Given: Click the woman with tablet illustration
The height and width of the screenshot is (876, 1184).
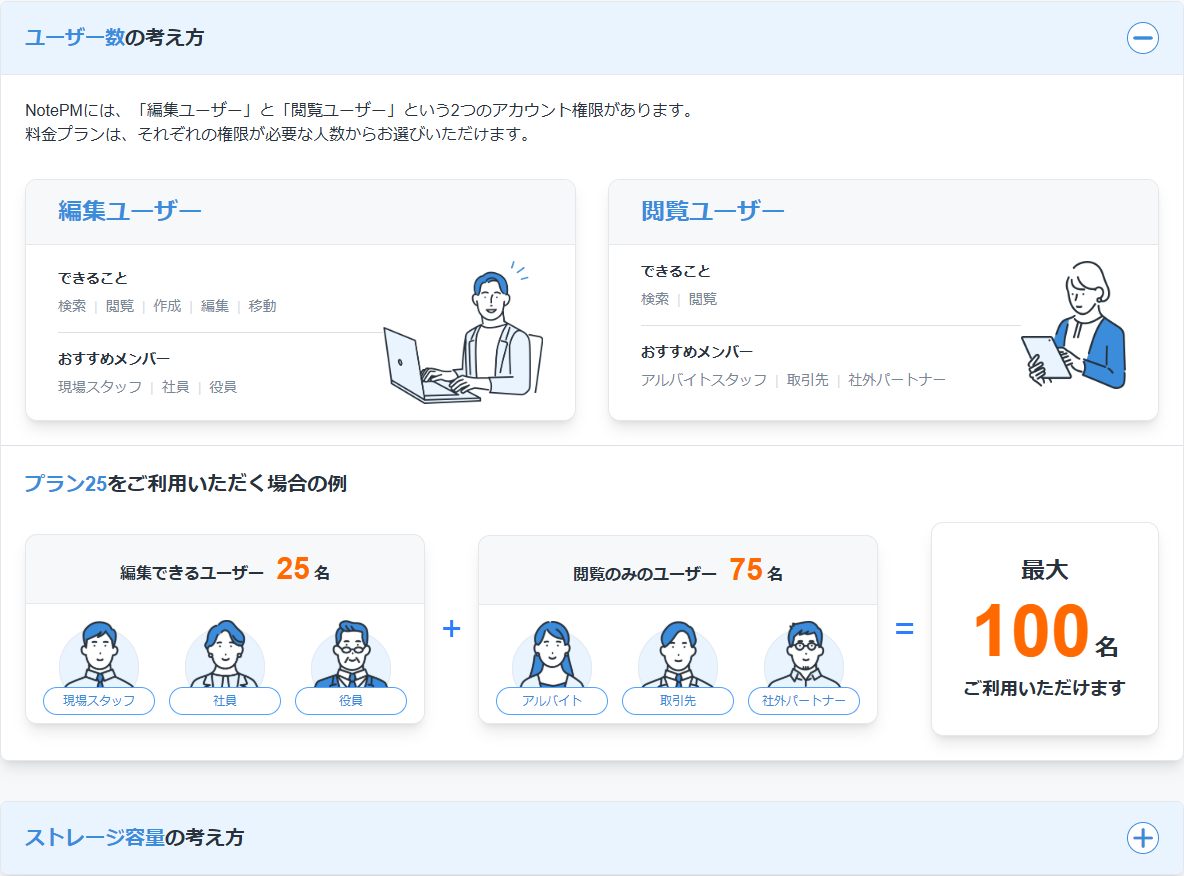Looking at the screenshot, I should point(1074,325).
